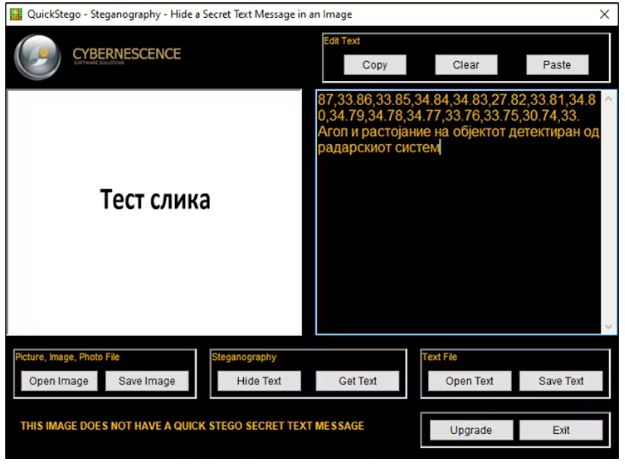The height and width of the screenshot is (465, 625).
Task: Hide Text inside the loaded image
Action: [x=259, y=381]
